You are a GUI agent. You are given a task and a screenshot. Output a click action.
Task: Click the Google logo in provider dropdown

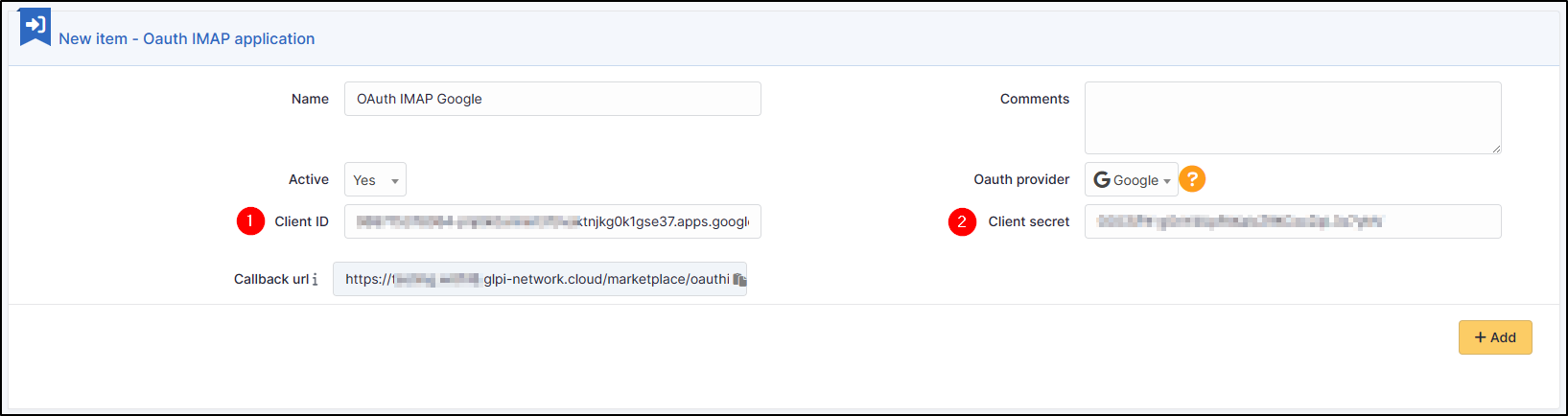(1102, 180)
